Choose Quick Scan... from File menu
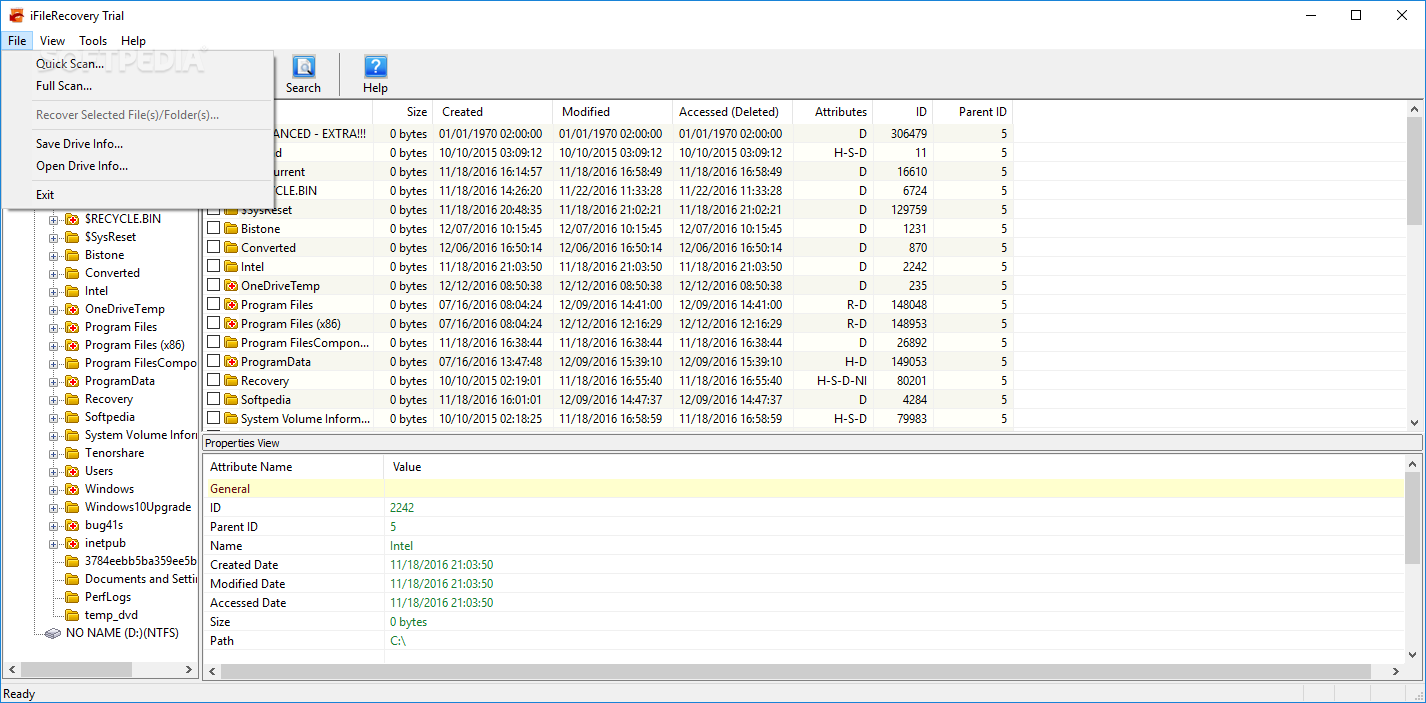This screenshot has width=1426, height=703. 138,64
